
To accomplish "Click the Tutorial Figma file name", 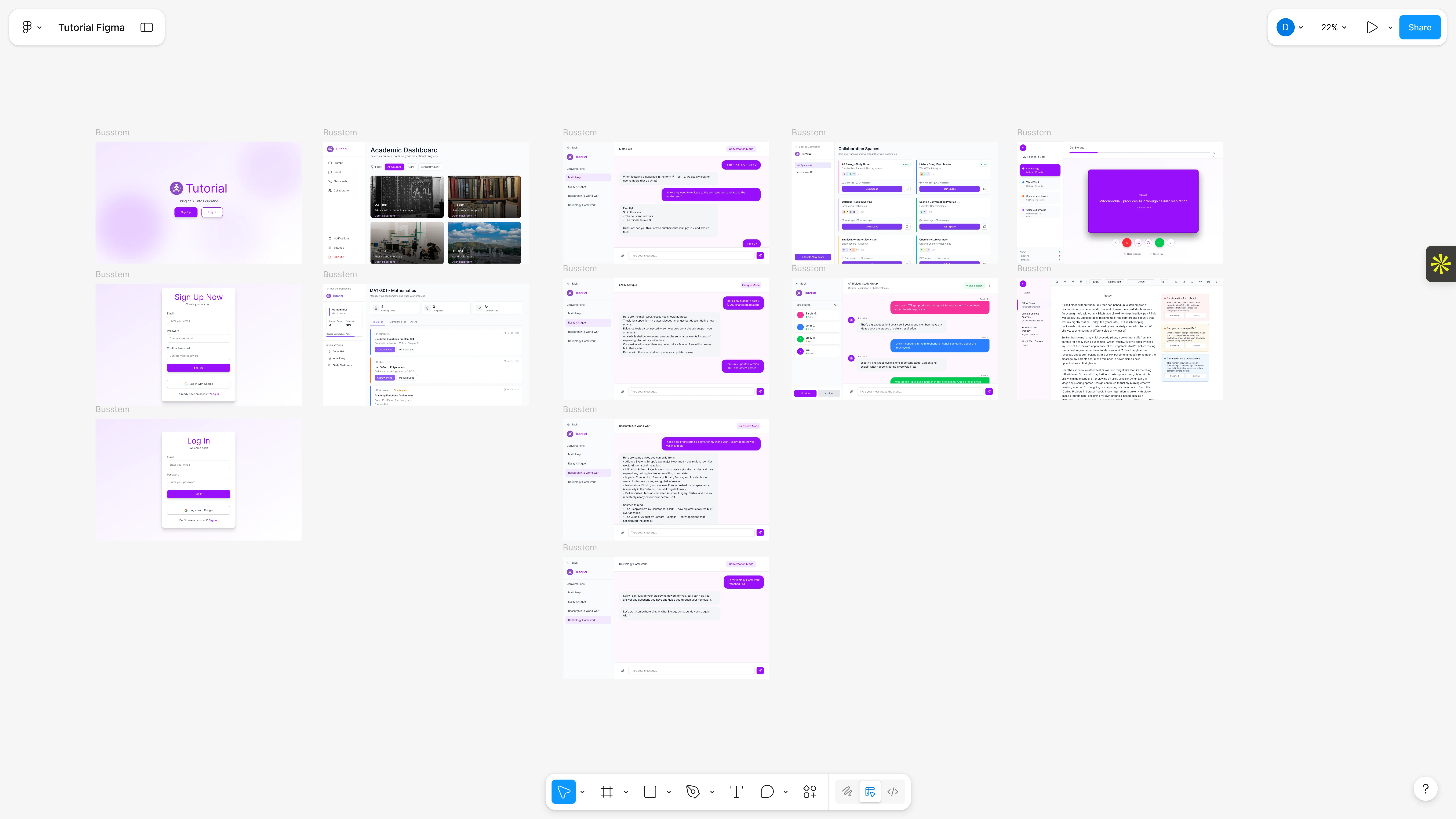I will click(x=92, y=27).
